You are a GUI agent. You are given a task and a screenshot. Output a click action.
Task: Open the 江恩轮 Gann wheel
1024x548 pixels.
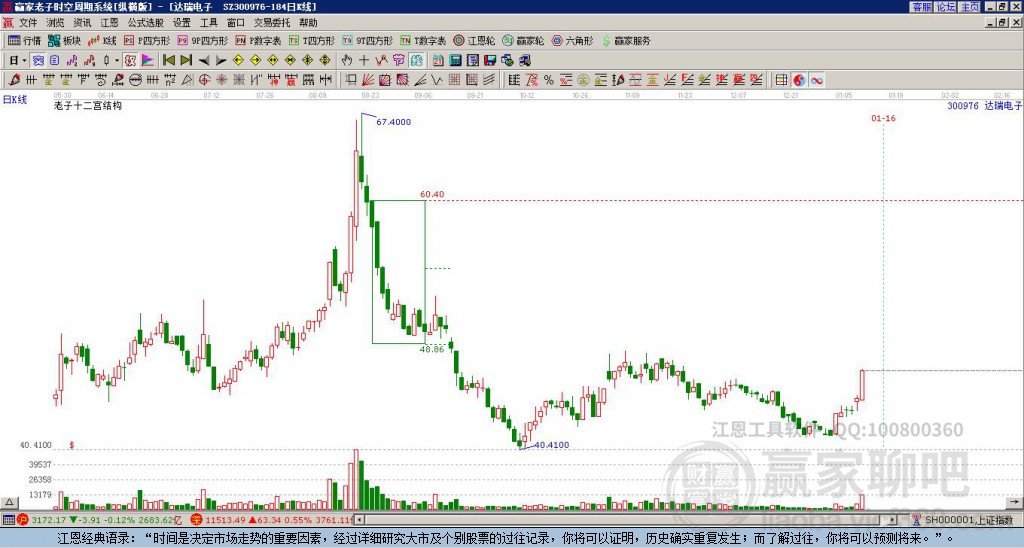[475, 40]
